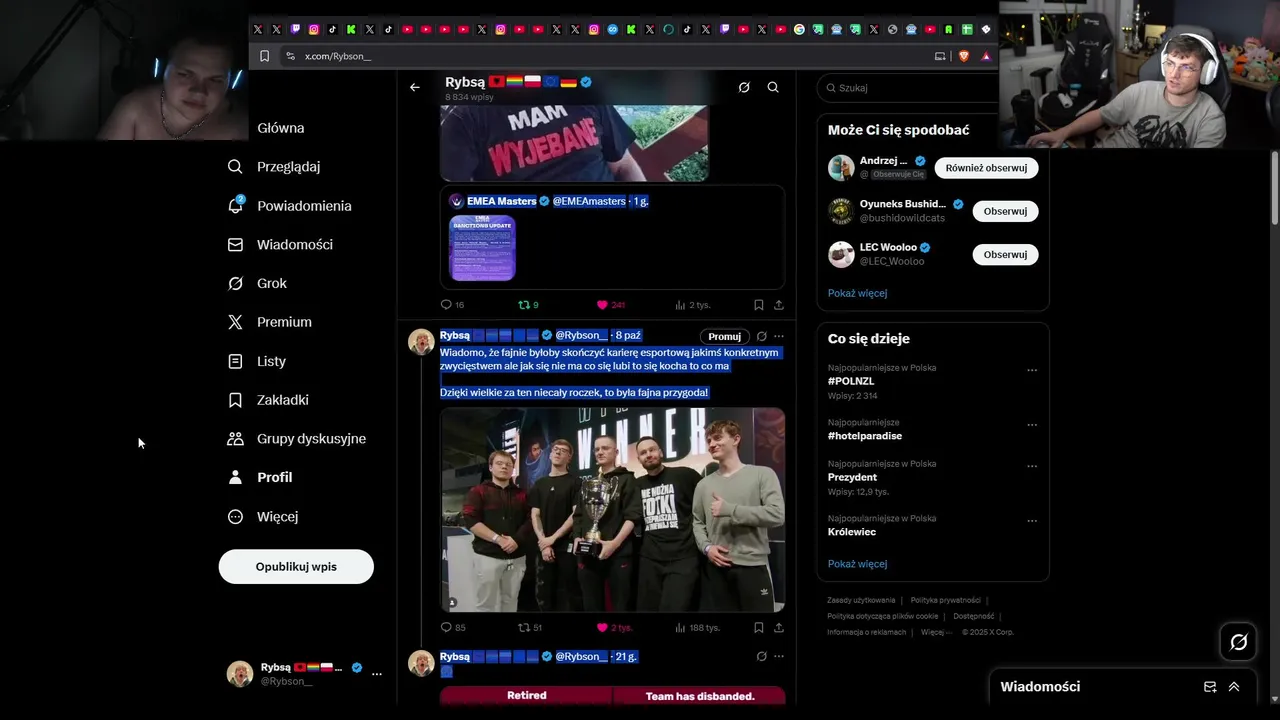This screenshot has height=720, width=1280.
Task: Click Również obserwuj for Andrzej
Action: point(986,168)
